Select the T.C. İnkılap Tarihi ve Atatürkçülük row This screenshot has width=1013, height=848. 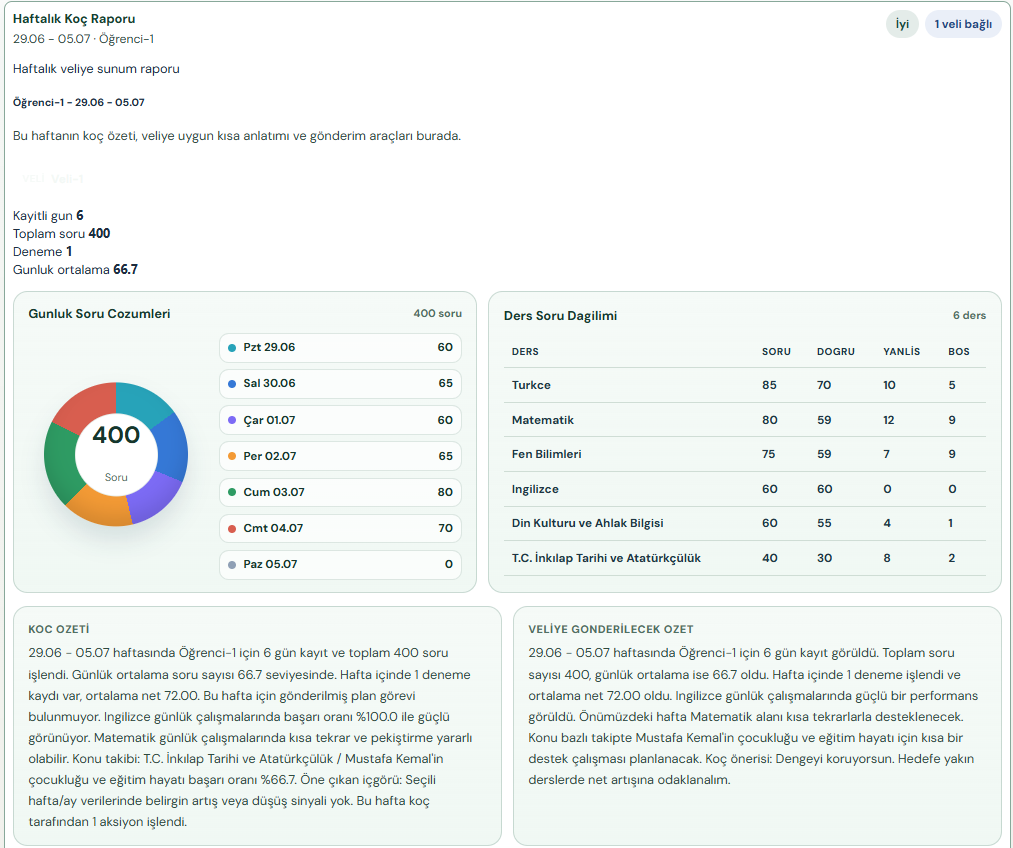click(745, 558)
